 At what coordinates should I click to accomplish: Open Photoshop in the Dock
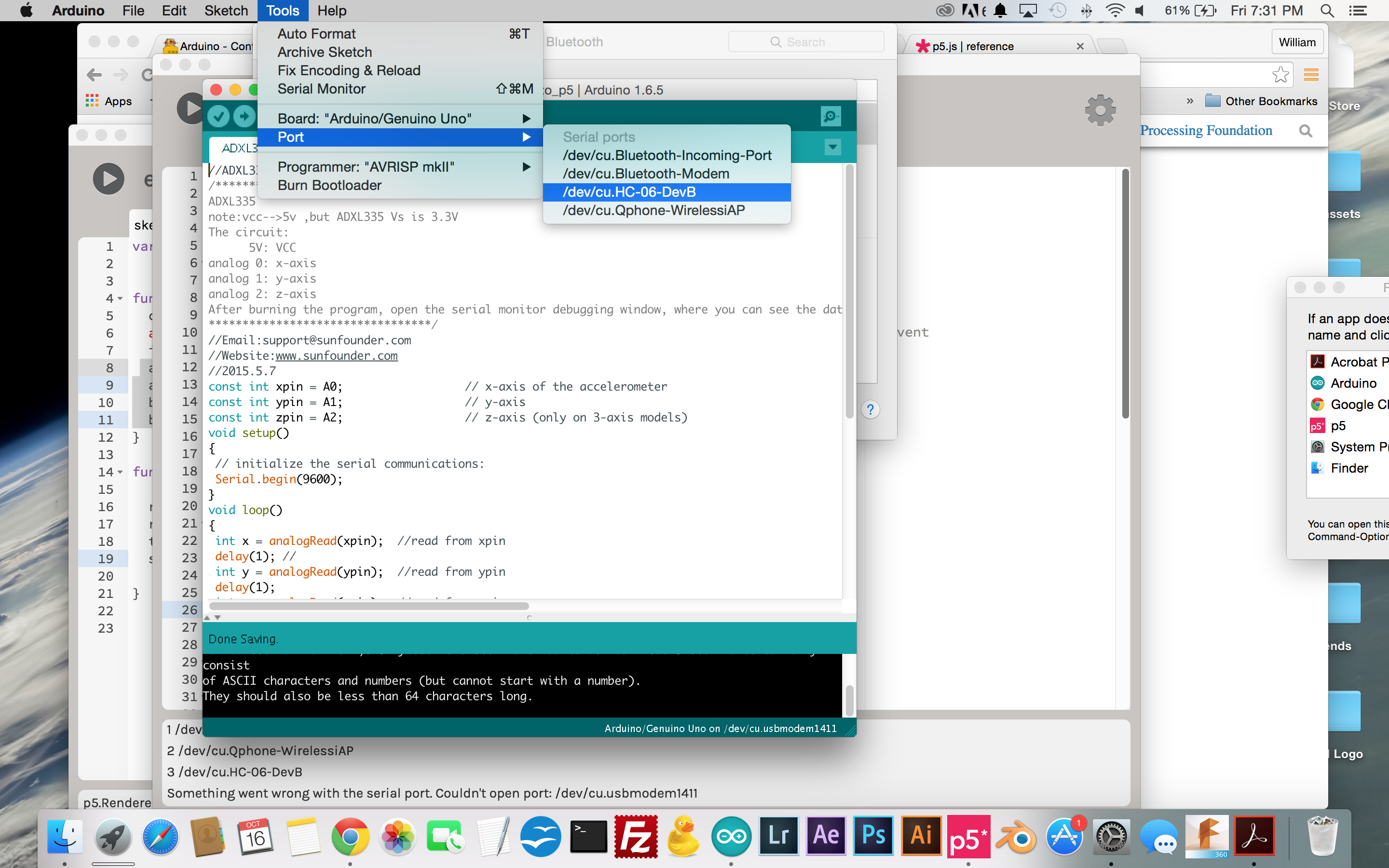(873, 836)
